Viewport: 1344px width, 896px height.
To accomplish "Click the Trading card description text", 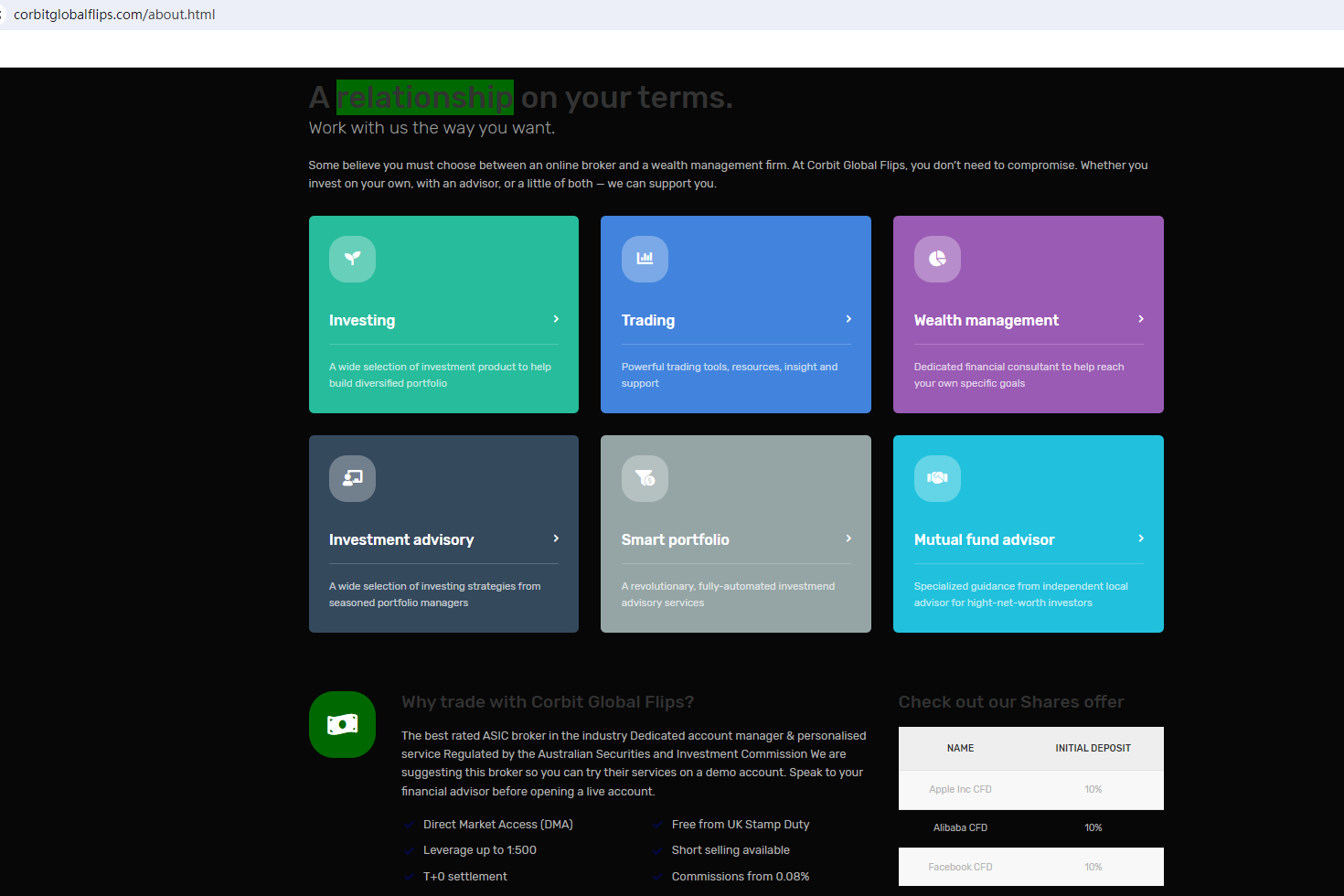I will (x=730, y=375).
